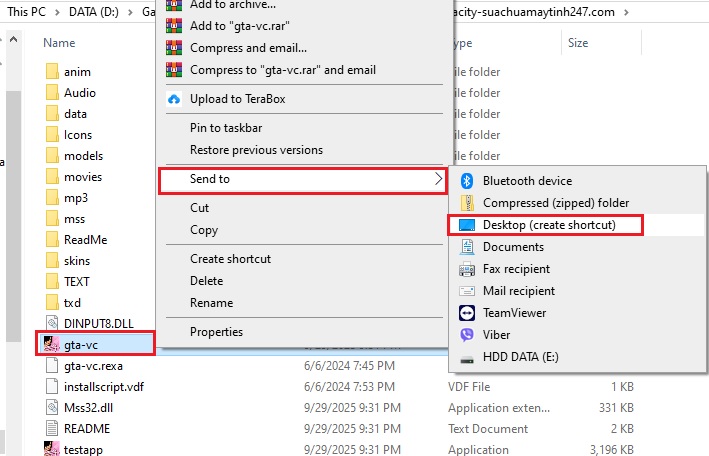This screenshot has height=456, width=709.
Task: Click the TeraBox cloud upload icon
Action: 174,99
